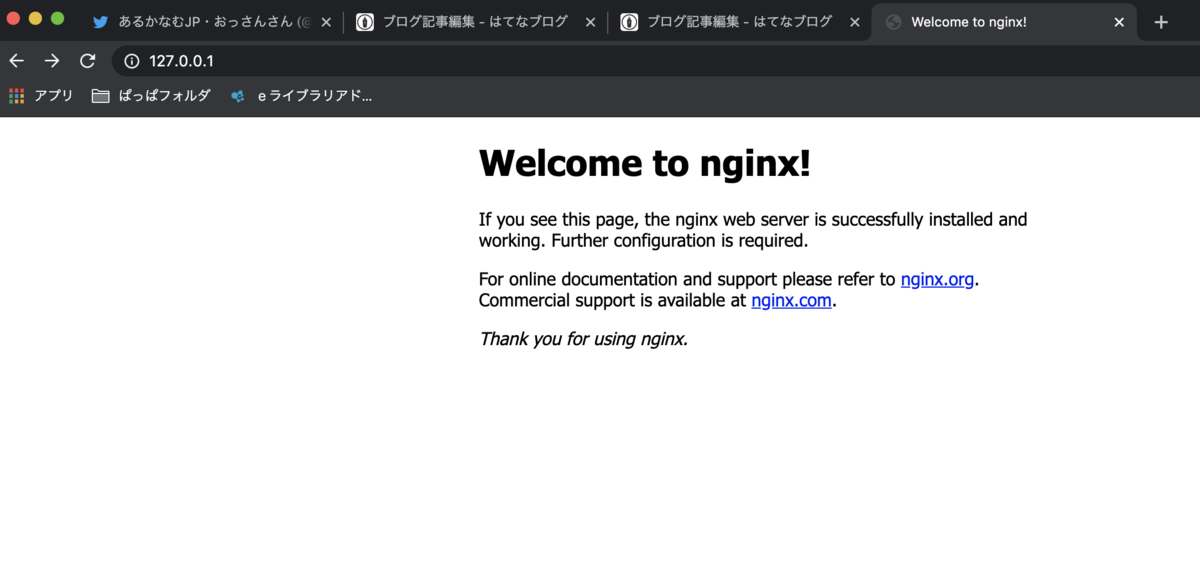Viewport: 1200px width, 583px height.
Task: Click the red window close button
Action: click(13, 18)
